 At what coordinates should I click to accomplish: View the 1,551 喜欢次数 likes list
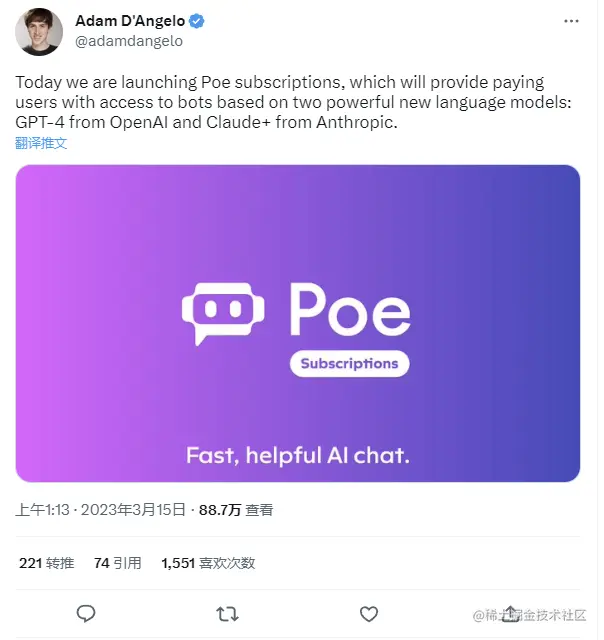[x=208, y=563]
